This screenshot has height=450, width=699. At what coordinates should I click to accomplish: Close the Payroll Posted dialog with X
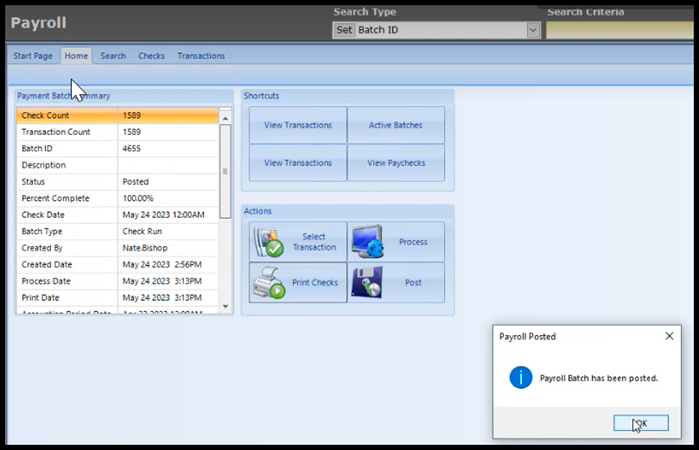tap(669, 337)
